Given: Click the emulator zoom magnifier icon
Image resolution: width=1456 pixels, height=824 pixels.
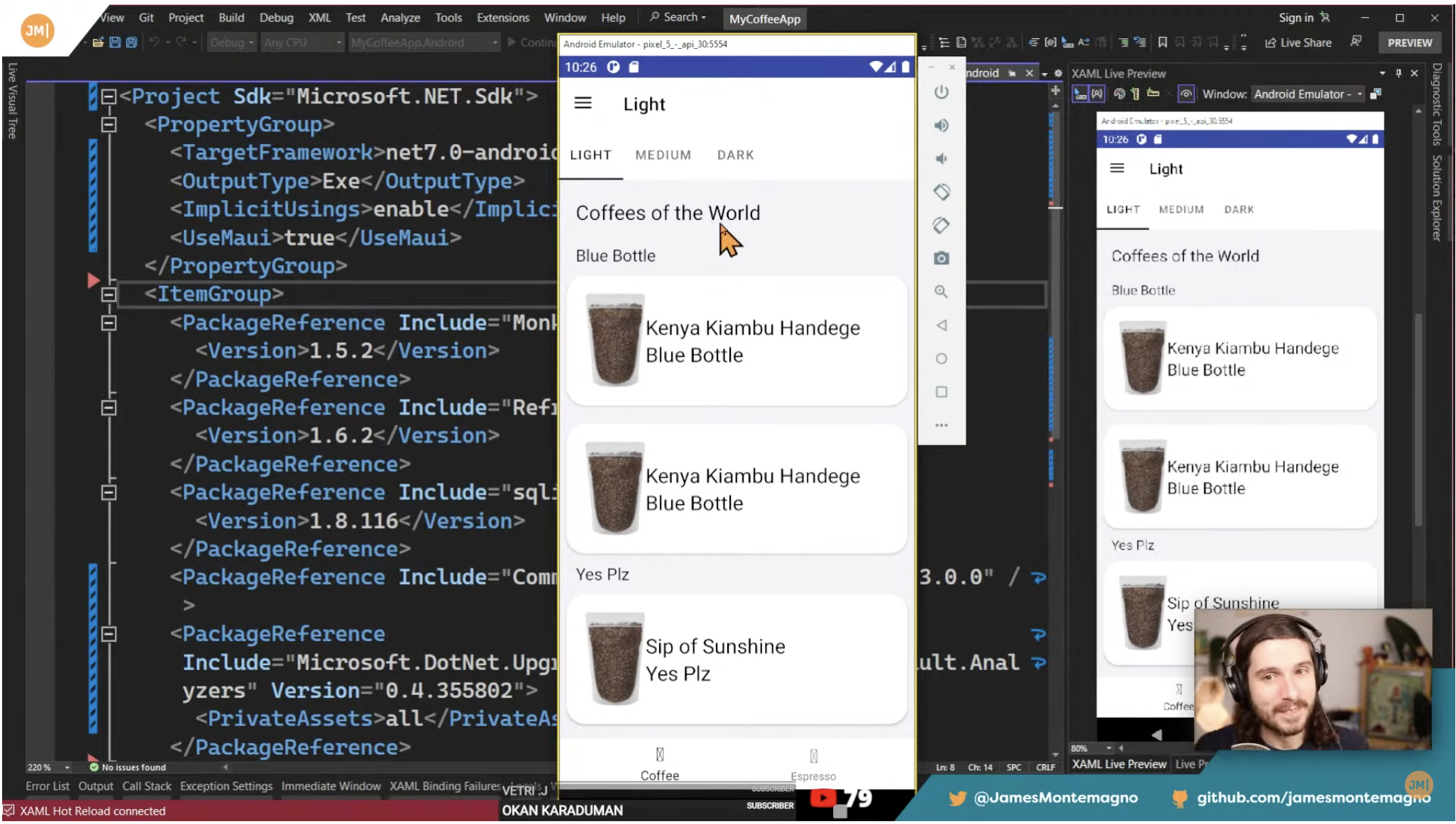Looking at the screenshot, I should pyautogui.click(x=941, y=291).
